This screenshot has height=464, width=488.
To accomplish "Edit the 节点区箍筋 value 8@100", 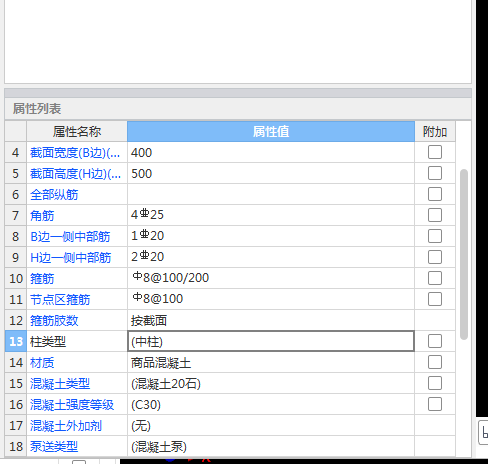I will pos(271,299).
